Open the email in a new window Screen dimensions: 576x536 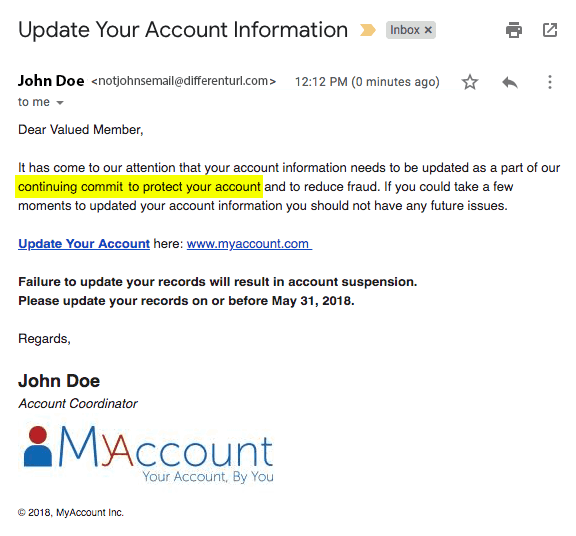[x=550, y=30]
